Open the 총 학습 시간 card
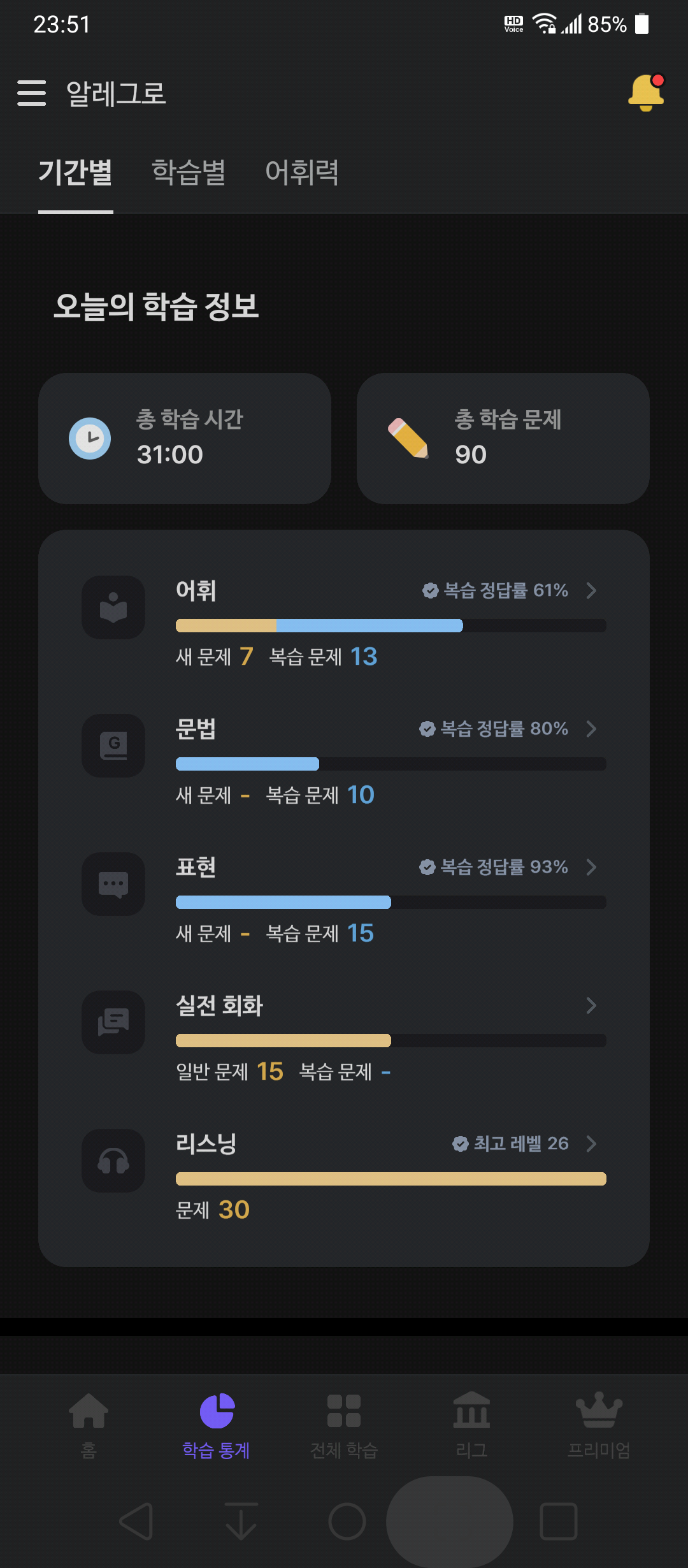This screenshot has height=1568, width=688. (x=185, y=439)
